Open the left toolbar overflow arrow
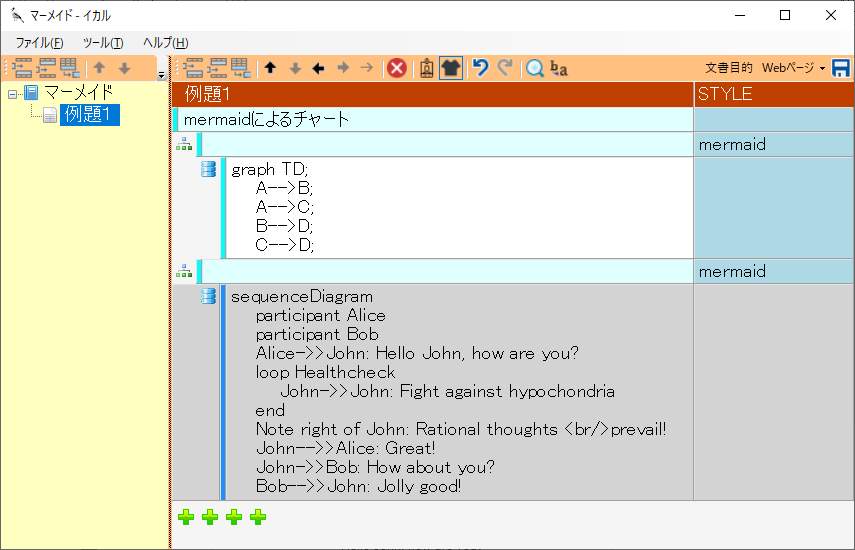Viewport: 855px width, 550px height. pyautogui.click(x=162, y=74)
